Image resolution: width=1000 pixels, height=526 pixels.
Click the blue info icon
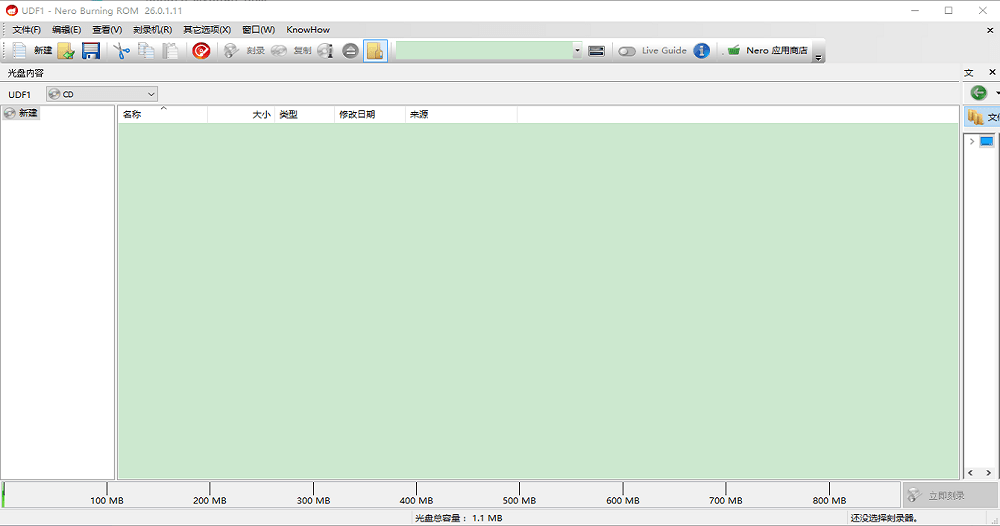[701, 51]
